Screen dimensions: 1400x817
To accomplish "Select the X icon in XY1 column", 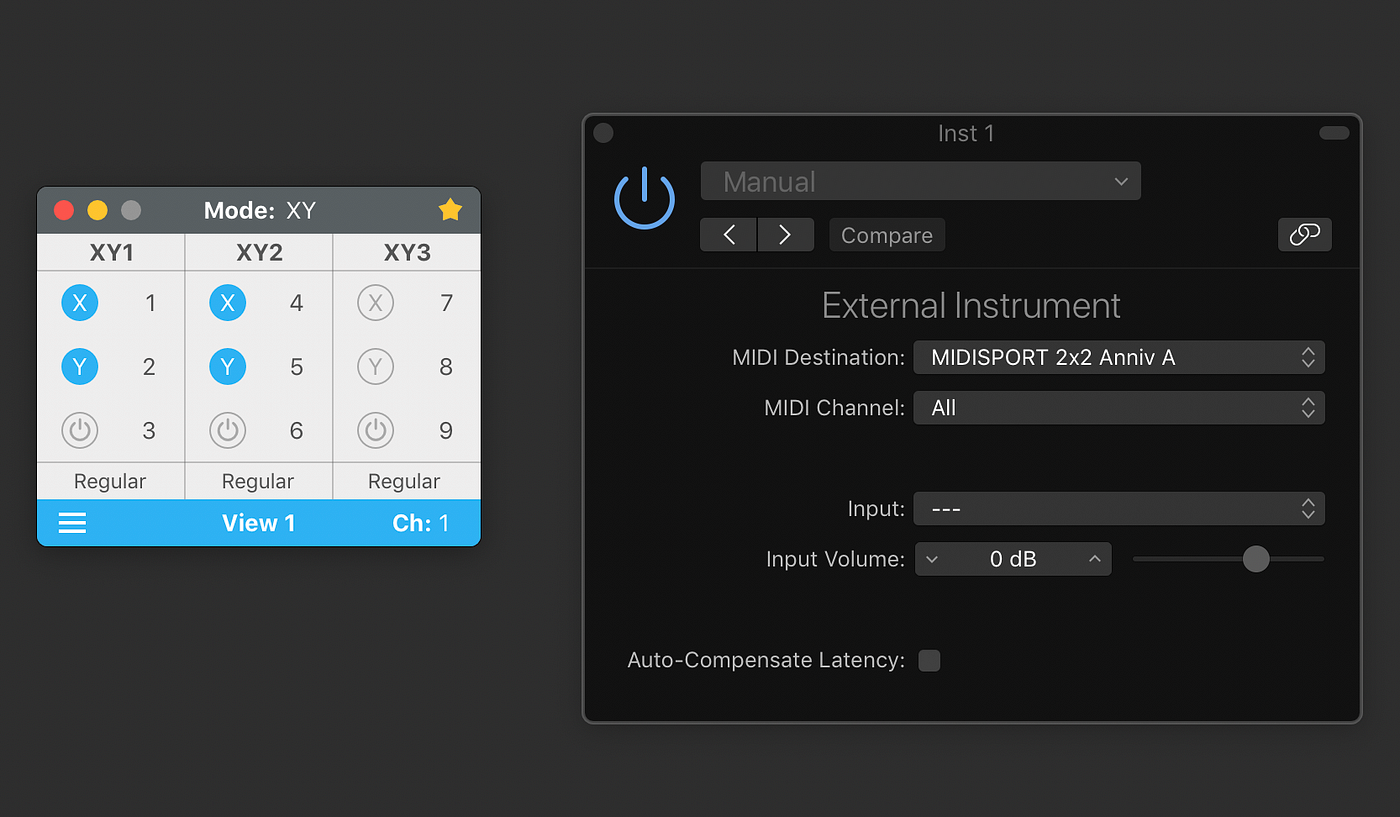I will click(80, 302).
